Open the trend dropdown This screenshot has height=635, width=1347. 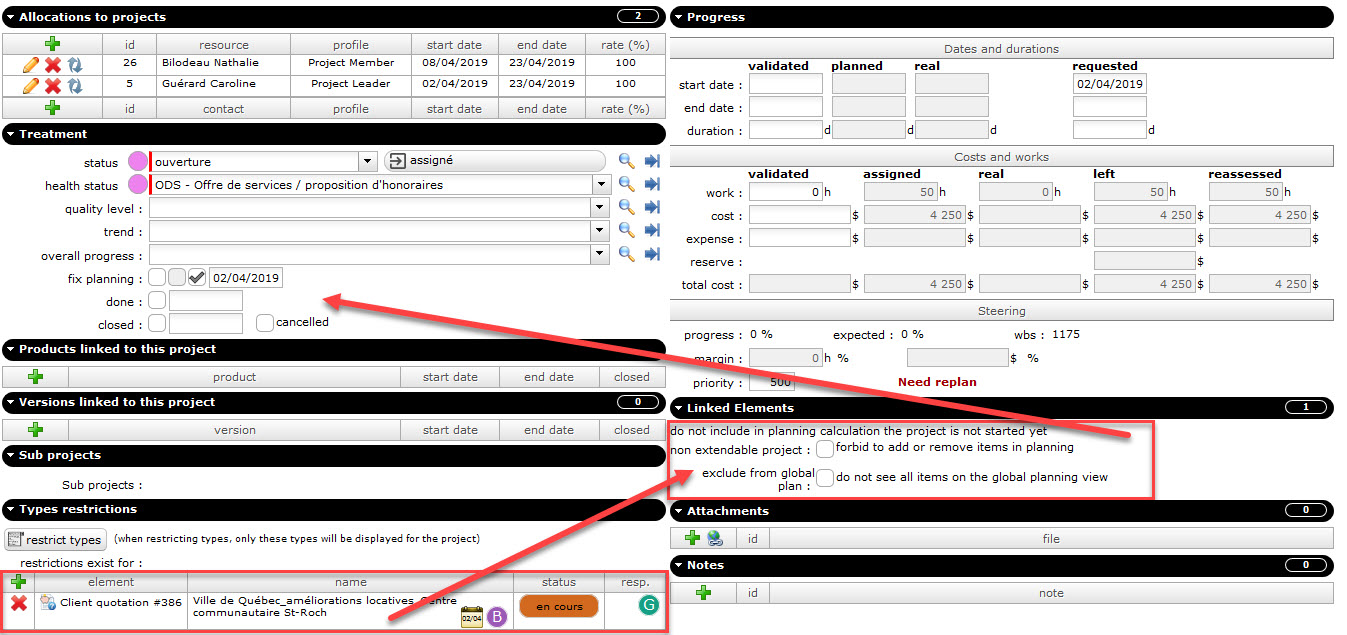point(601,232)
